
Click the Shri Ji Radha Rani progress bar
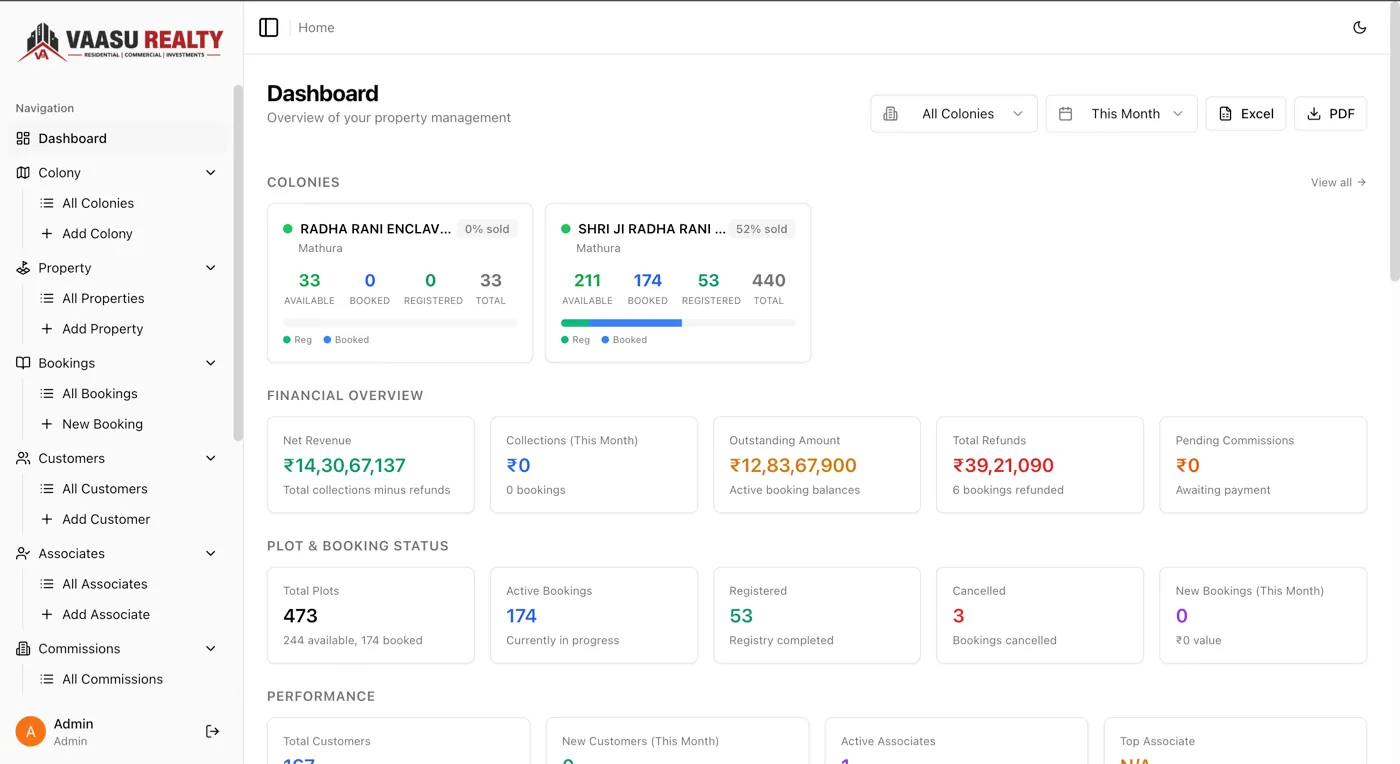click(678, 323)
